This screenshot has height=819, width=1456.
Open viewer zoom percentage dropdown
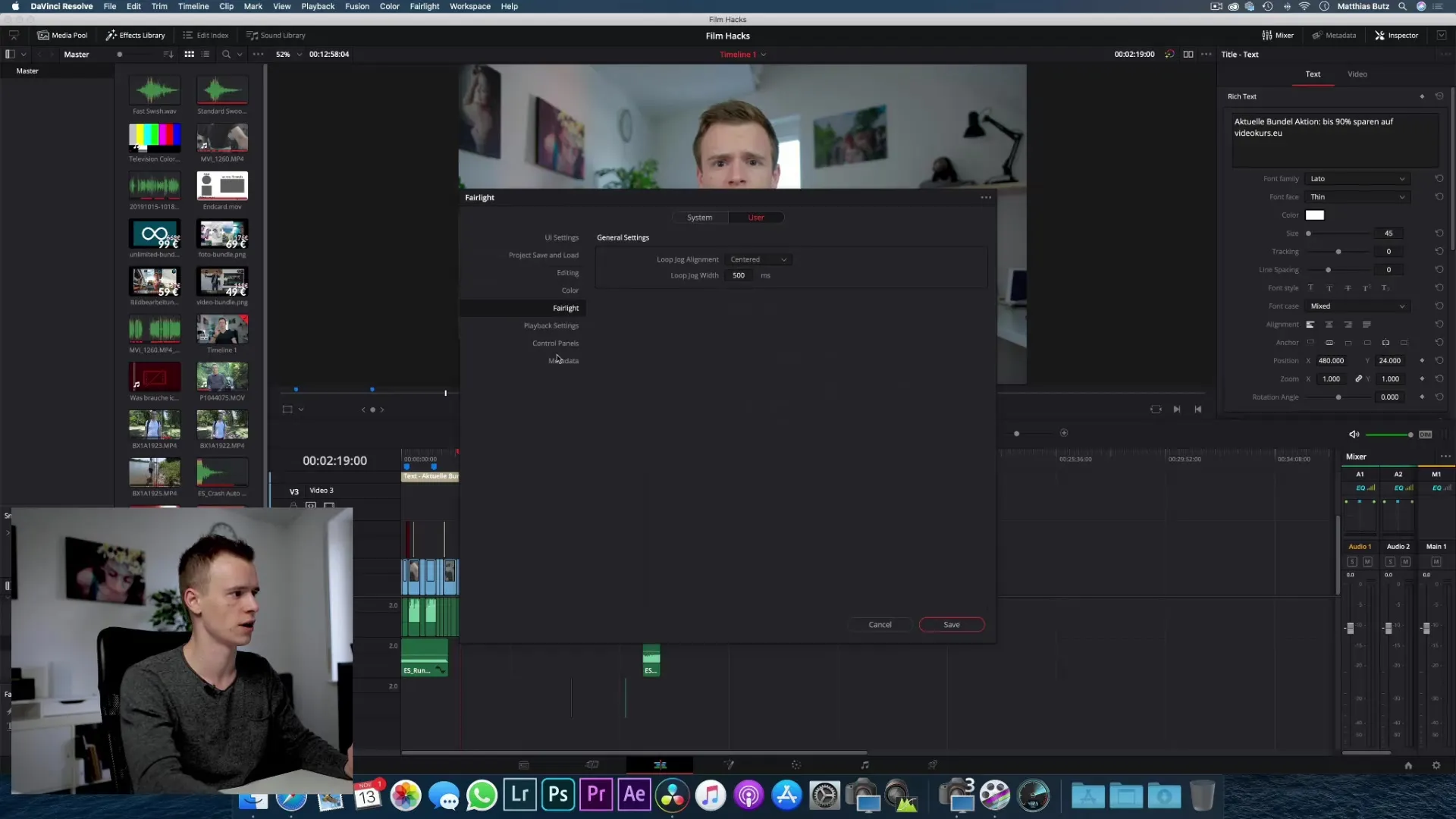pyautogui.click(x=289, y=55)
